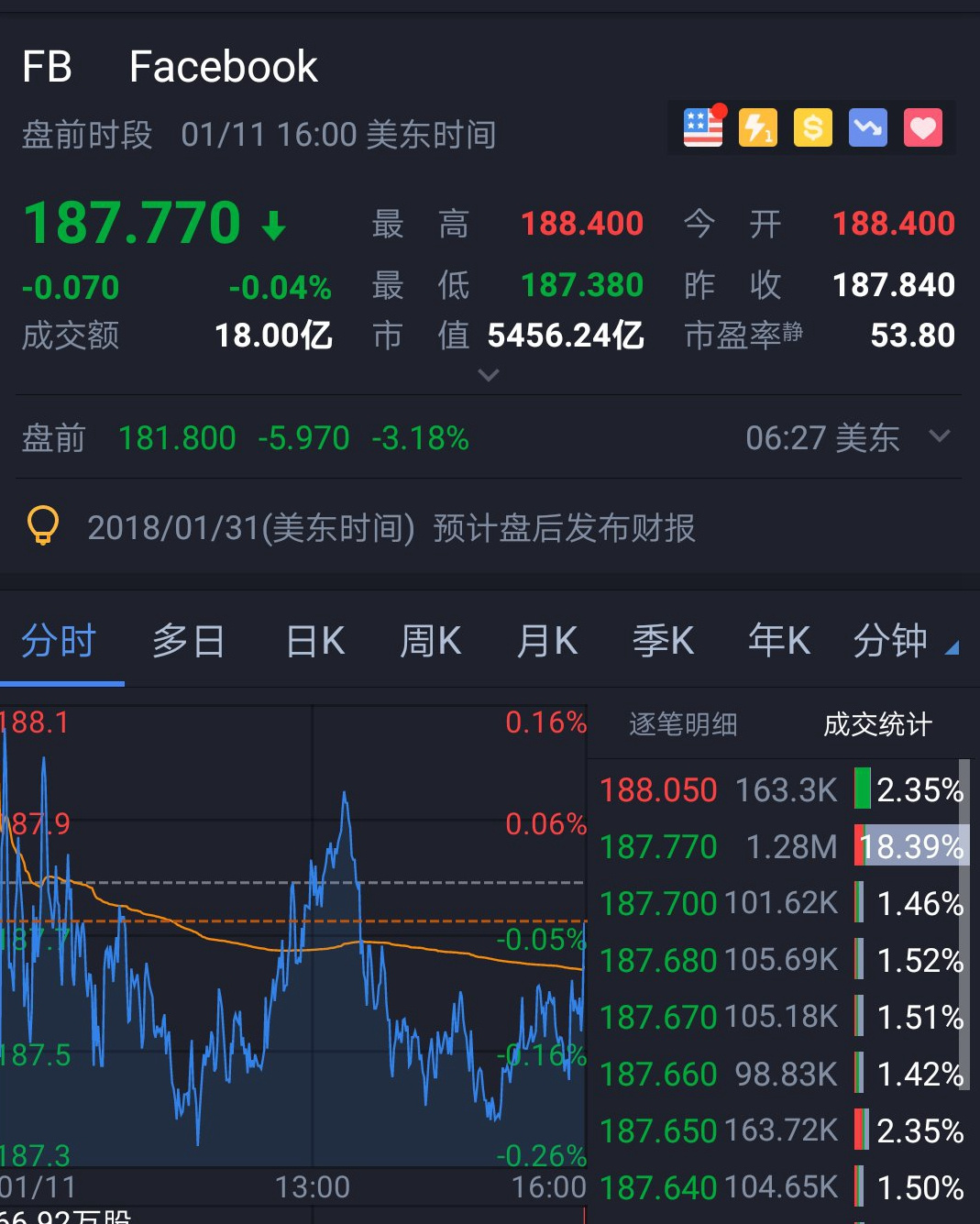Tap the Facebook stock name title
Screen dimensions: 980x1224
pos(224,67)
